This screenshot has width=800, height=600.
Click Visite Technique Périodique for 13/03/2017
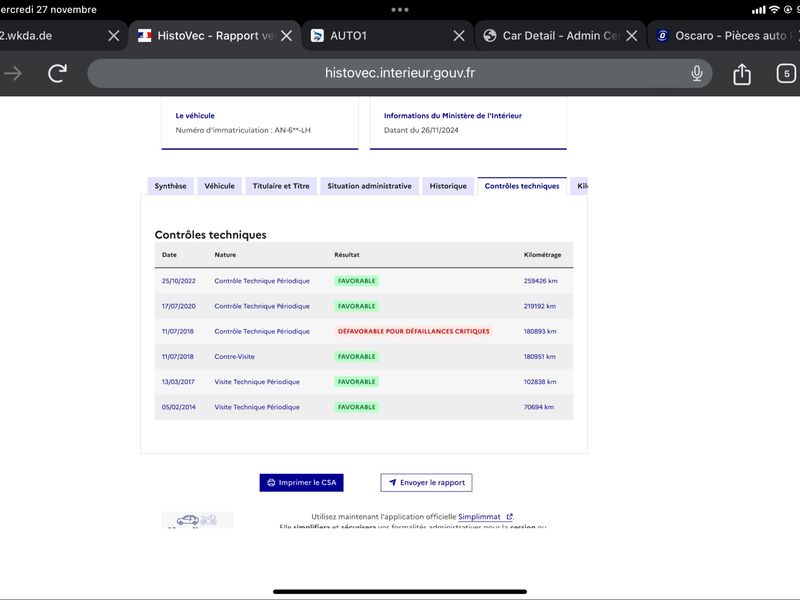point(257,382)
